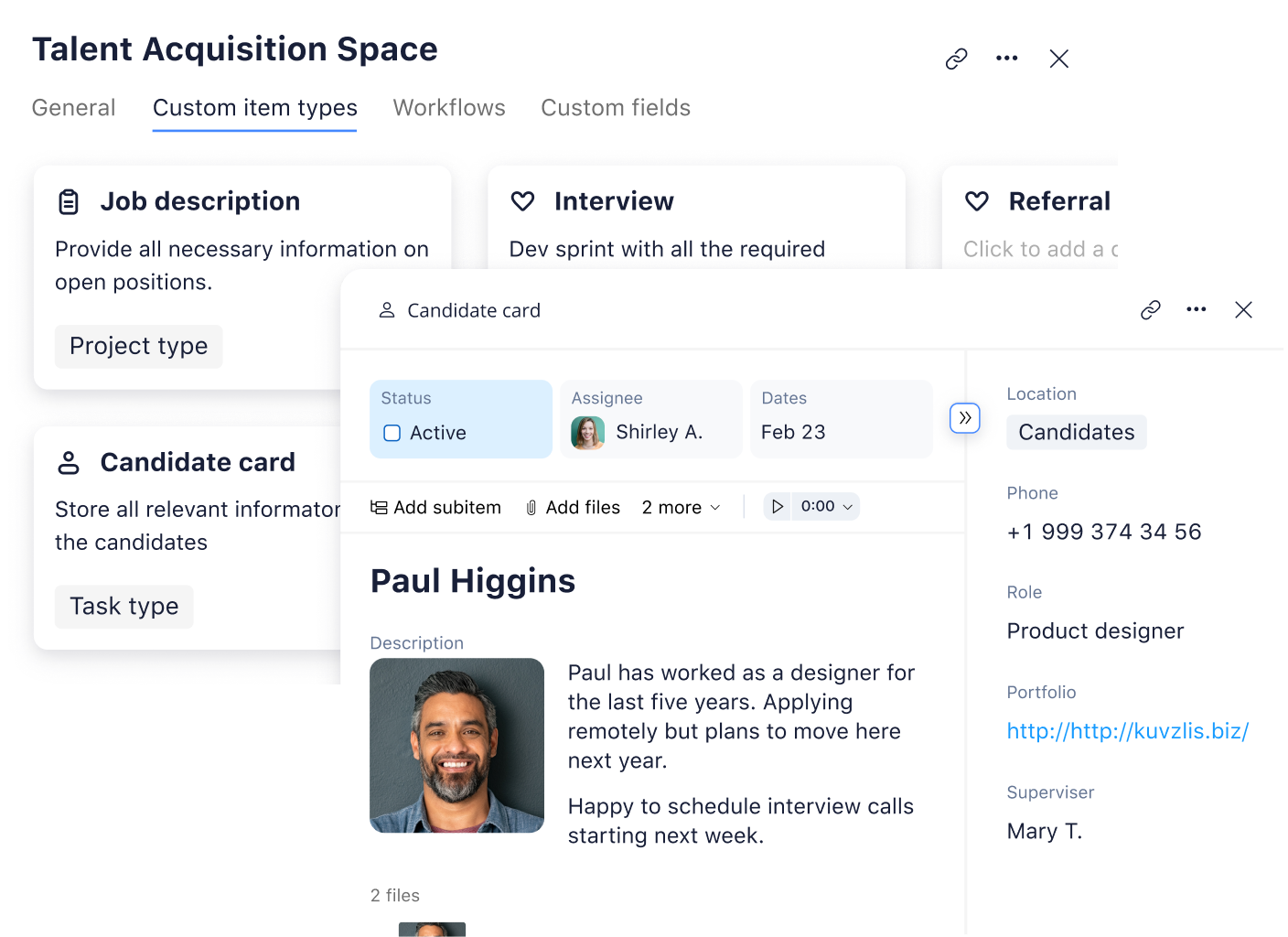Click the Add subitem icon button
1288x937 pixels.
coord(379,507)
